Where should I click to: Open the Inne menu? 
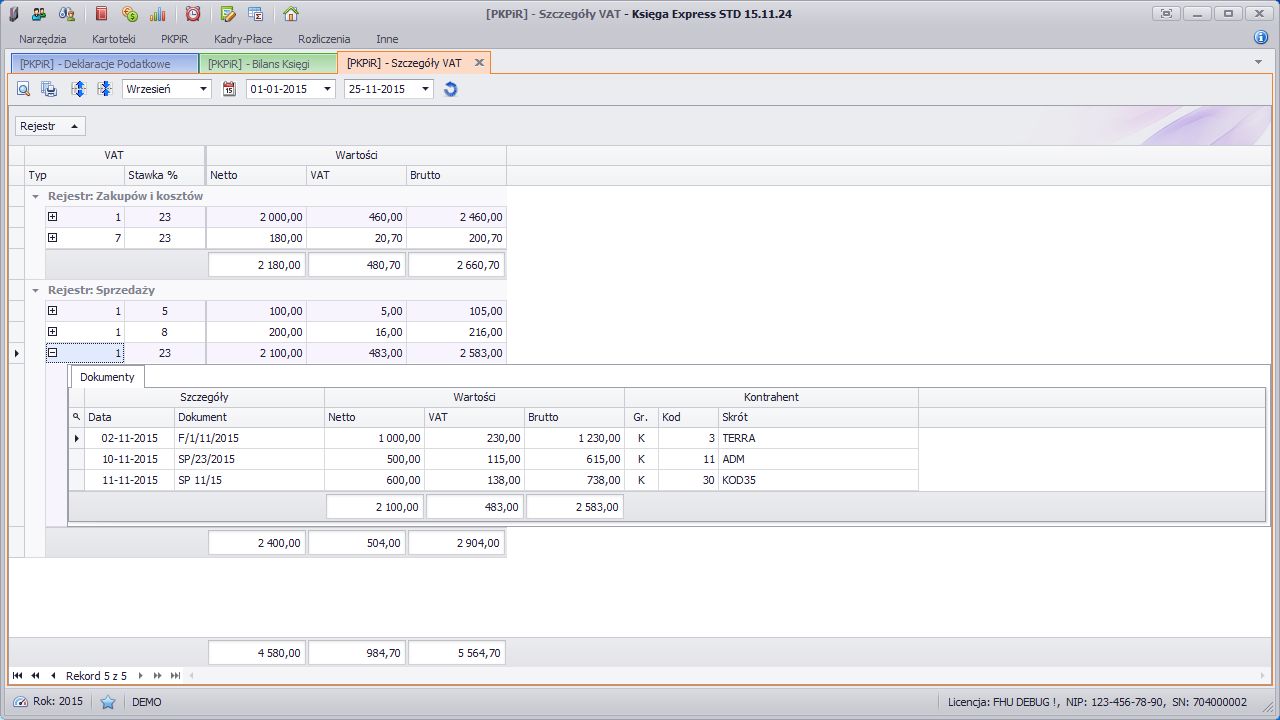pyautogui.click(x=387, y=39)
